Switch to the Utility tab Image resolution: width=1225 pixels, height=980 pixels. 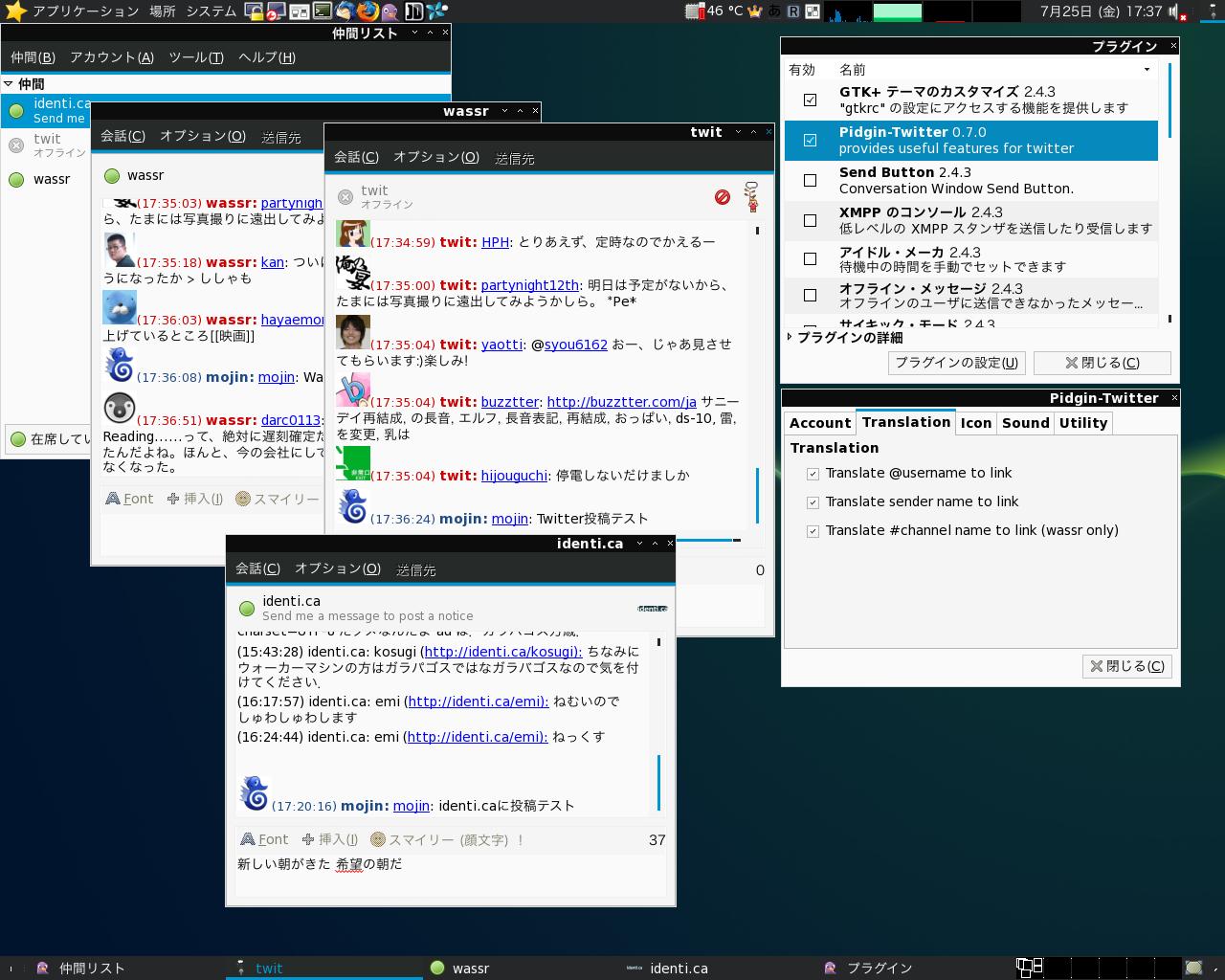(1082, 423)
